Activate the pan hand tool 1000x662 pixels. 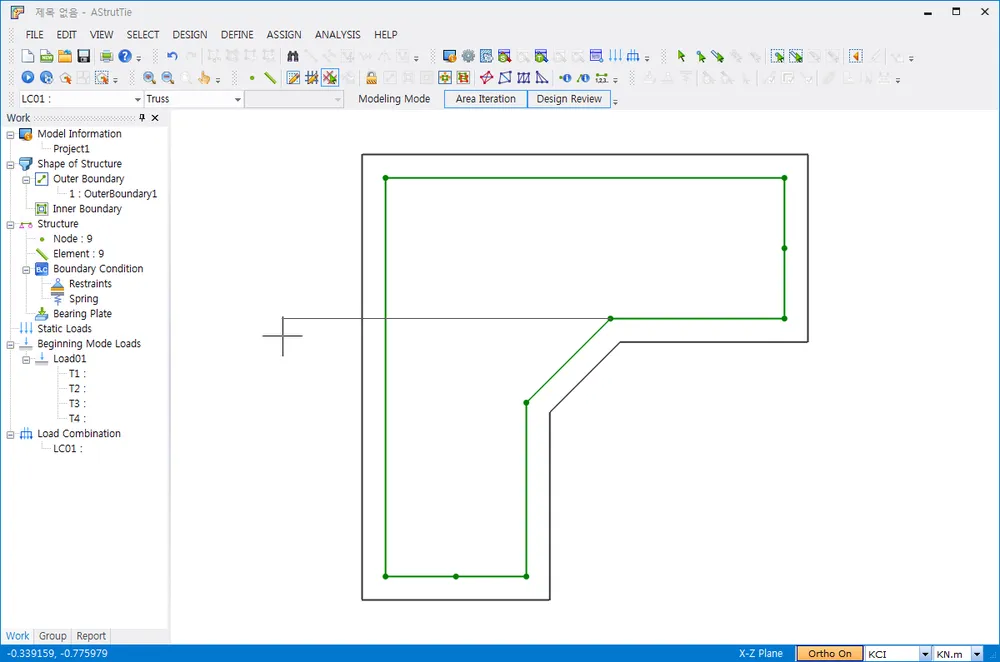click(204, 78)
